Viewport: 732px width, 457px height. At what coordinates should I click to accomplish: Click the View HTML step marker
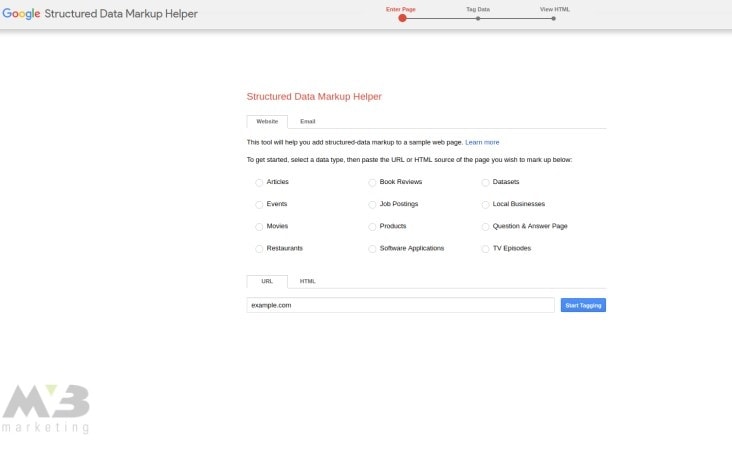pyautogui.click(x=554, y=19)
